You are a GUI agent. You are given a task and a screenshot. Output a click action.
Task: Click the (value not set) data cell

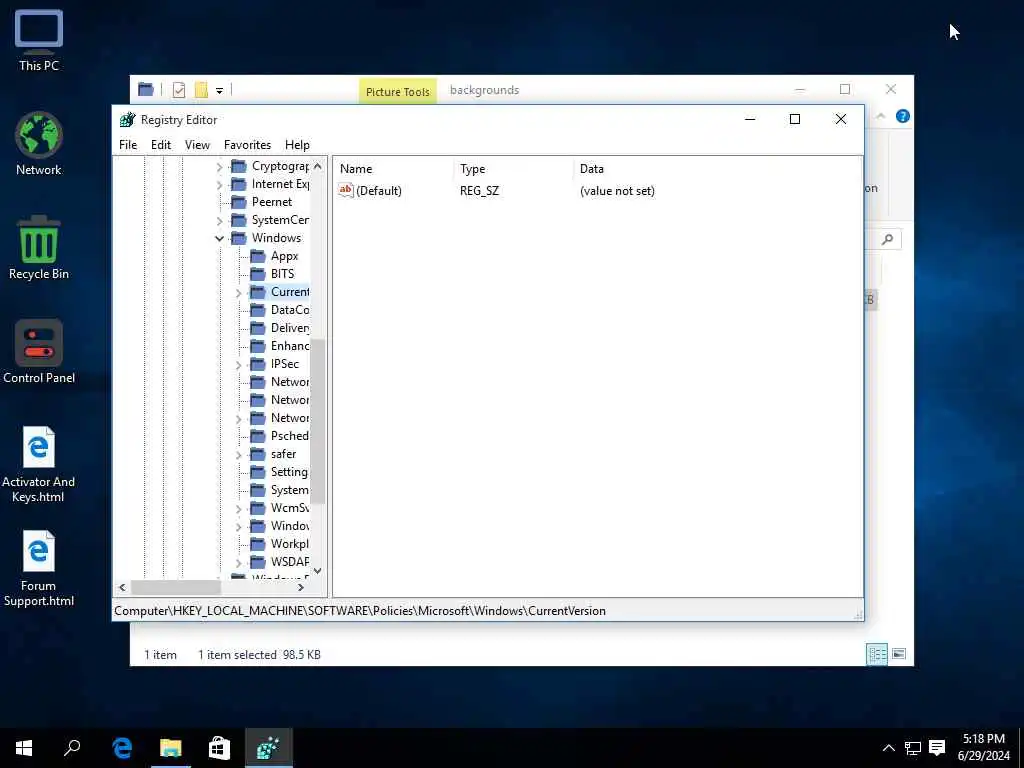pos(617,191)
